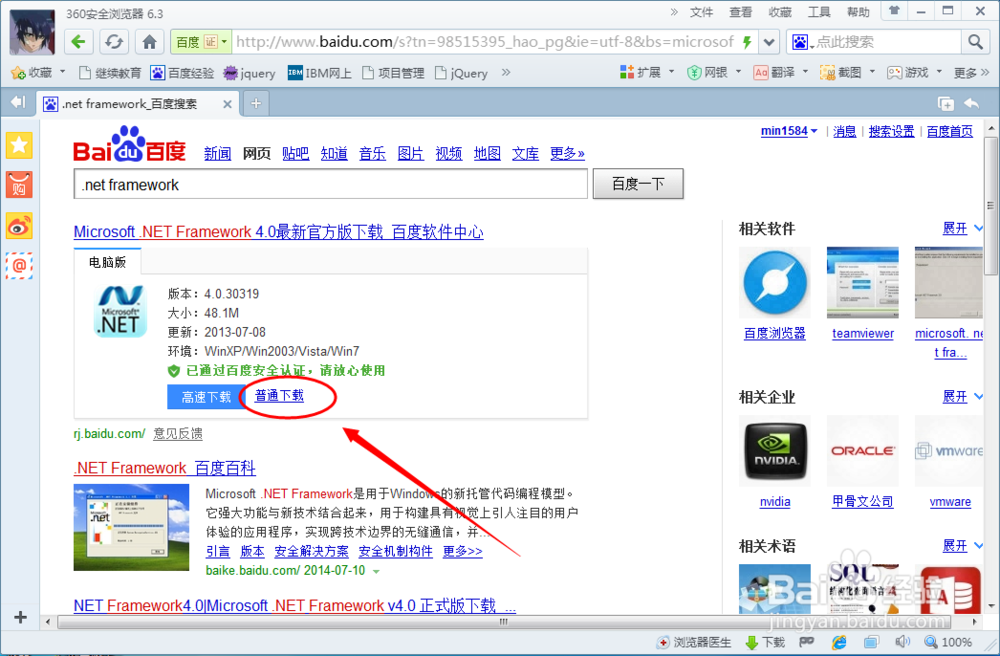Expand 相关软件 with 展开
Image resolution: width=1000 pixels, height=656 pixels.
[962, 228]
